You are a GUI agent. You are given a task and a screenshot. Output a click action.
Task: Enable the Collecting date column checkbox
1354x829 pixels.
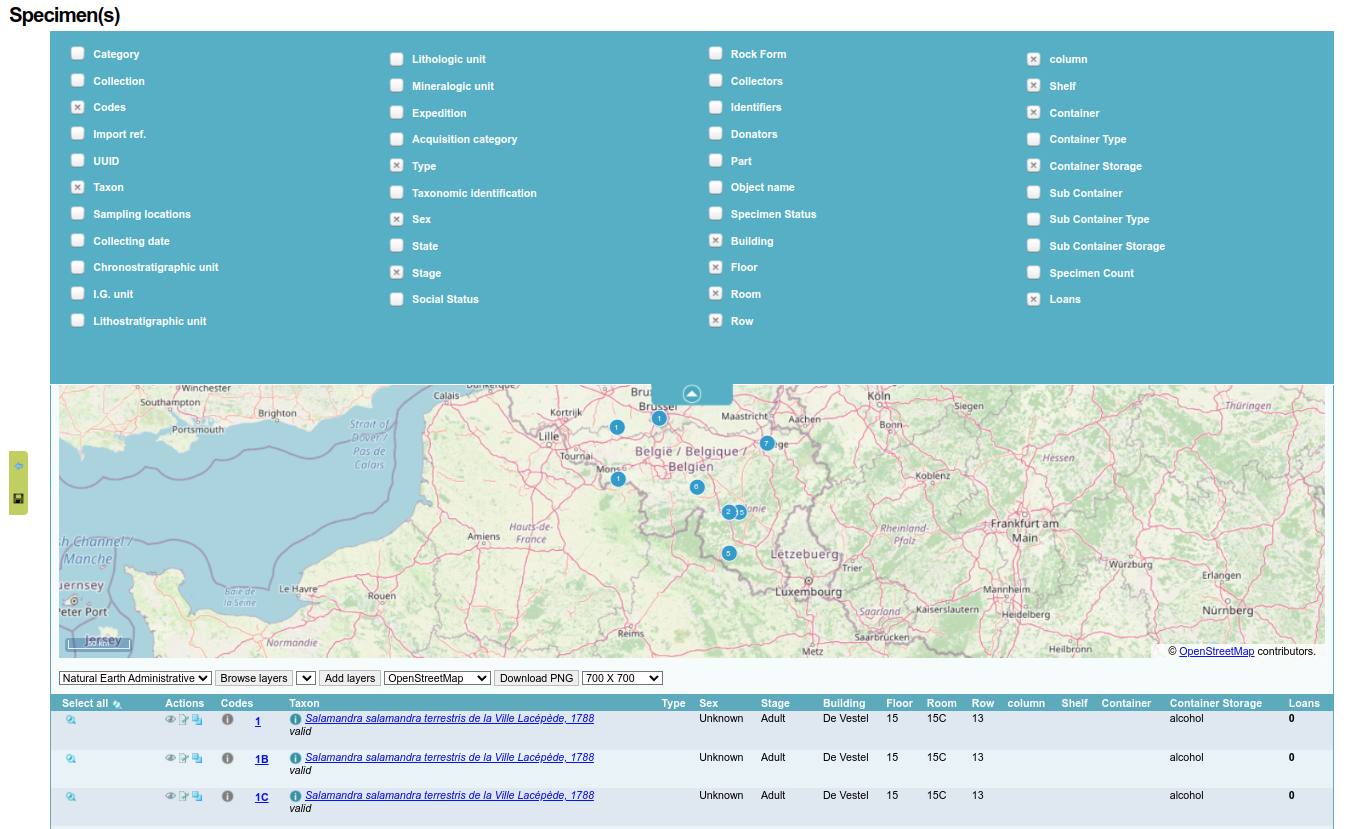click(x=78, y=240)
